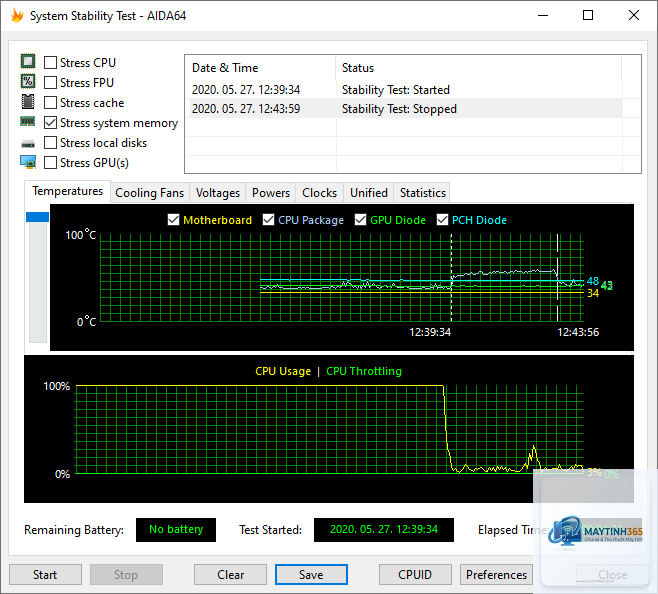Click the Motherboard value 34 reading
Screen dimensions: 658x594
[x=593, y=293]
